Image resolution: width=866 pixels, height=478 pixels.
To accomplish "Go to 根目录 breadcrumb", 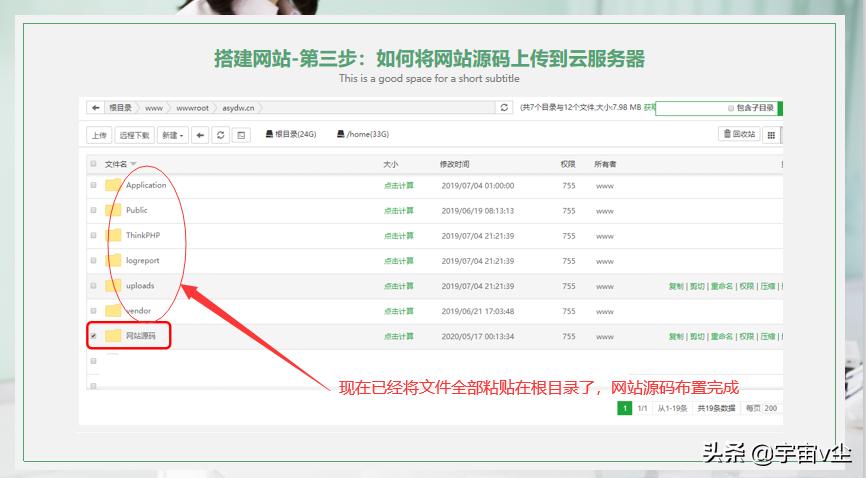I will click(120, 108).
